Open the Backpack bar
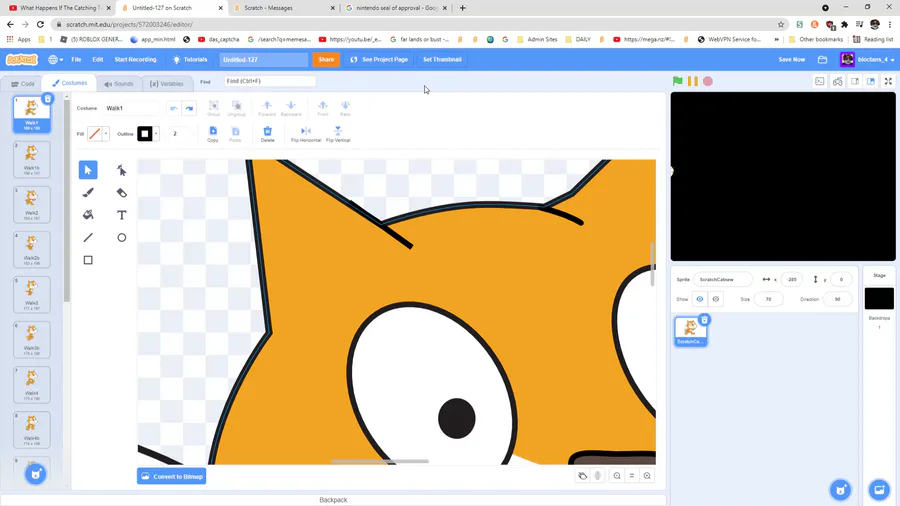 click(x=333, y=500)
